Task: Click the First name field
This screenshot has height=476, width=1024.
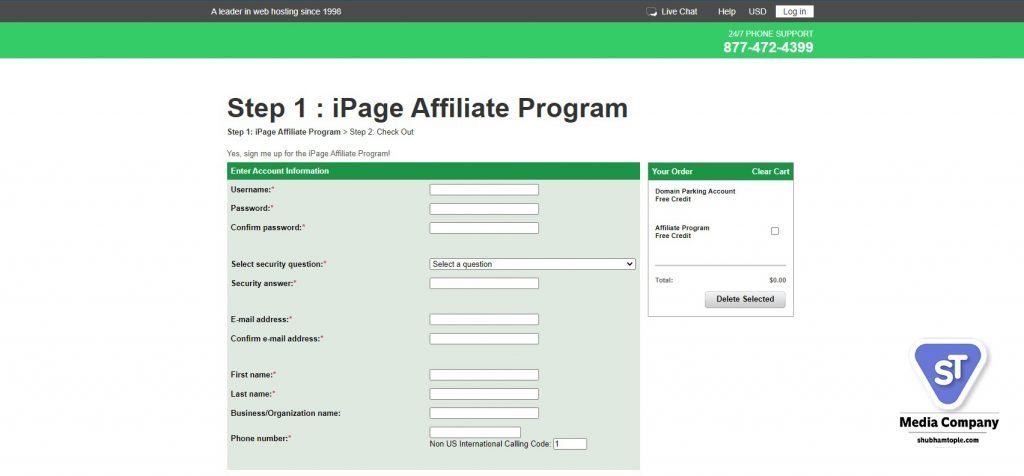Action: (484, 375)
